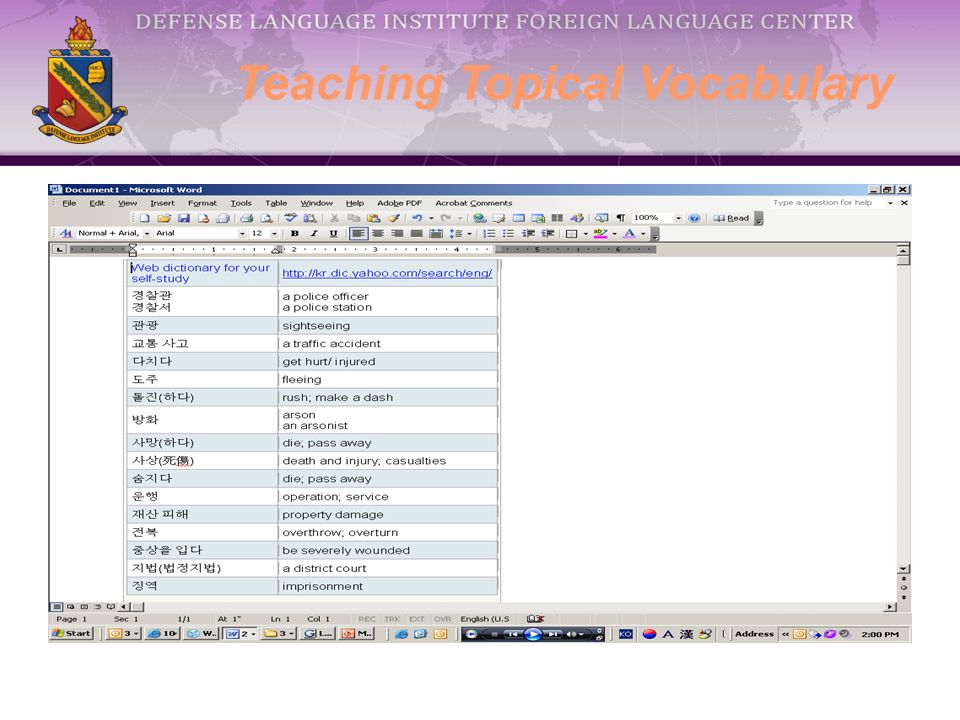
Task: Click the Windows Start button
Action: [72, 634]
